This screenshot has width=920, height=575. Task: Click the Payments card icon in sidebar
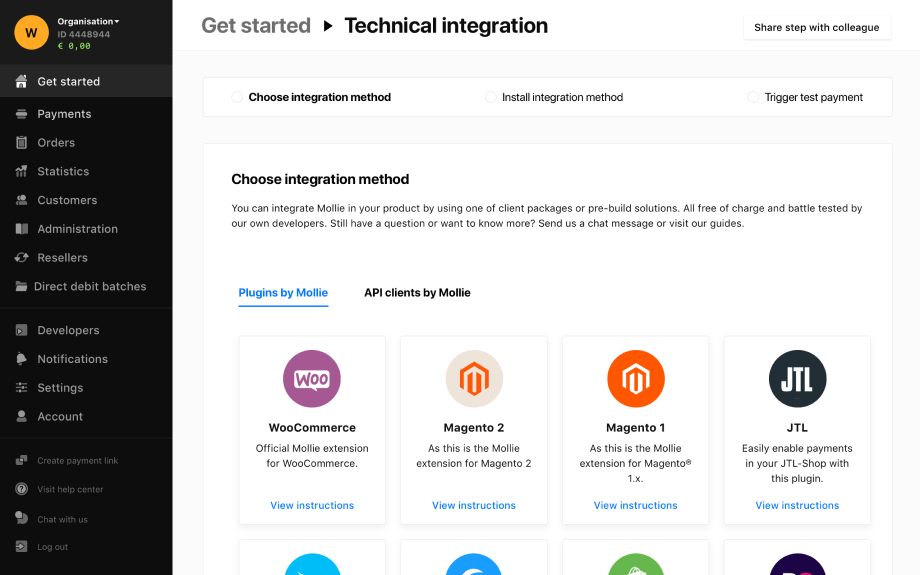(21, 114)
